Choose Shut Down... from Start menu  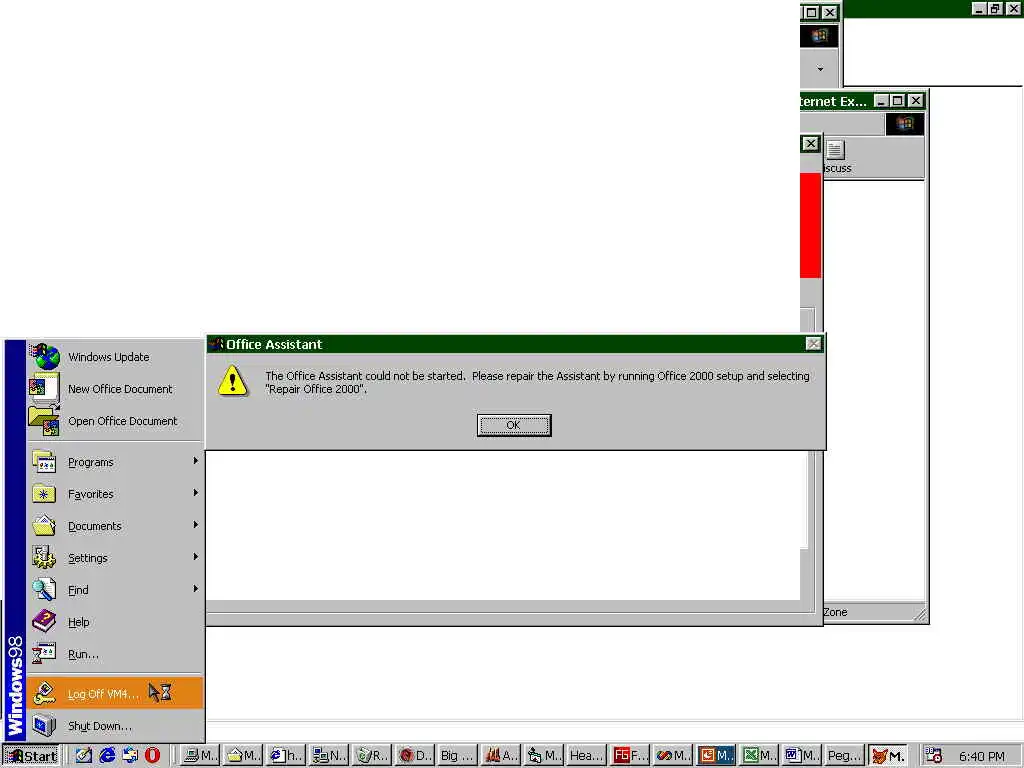pos(115,726)
